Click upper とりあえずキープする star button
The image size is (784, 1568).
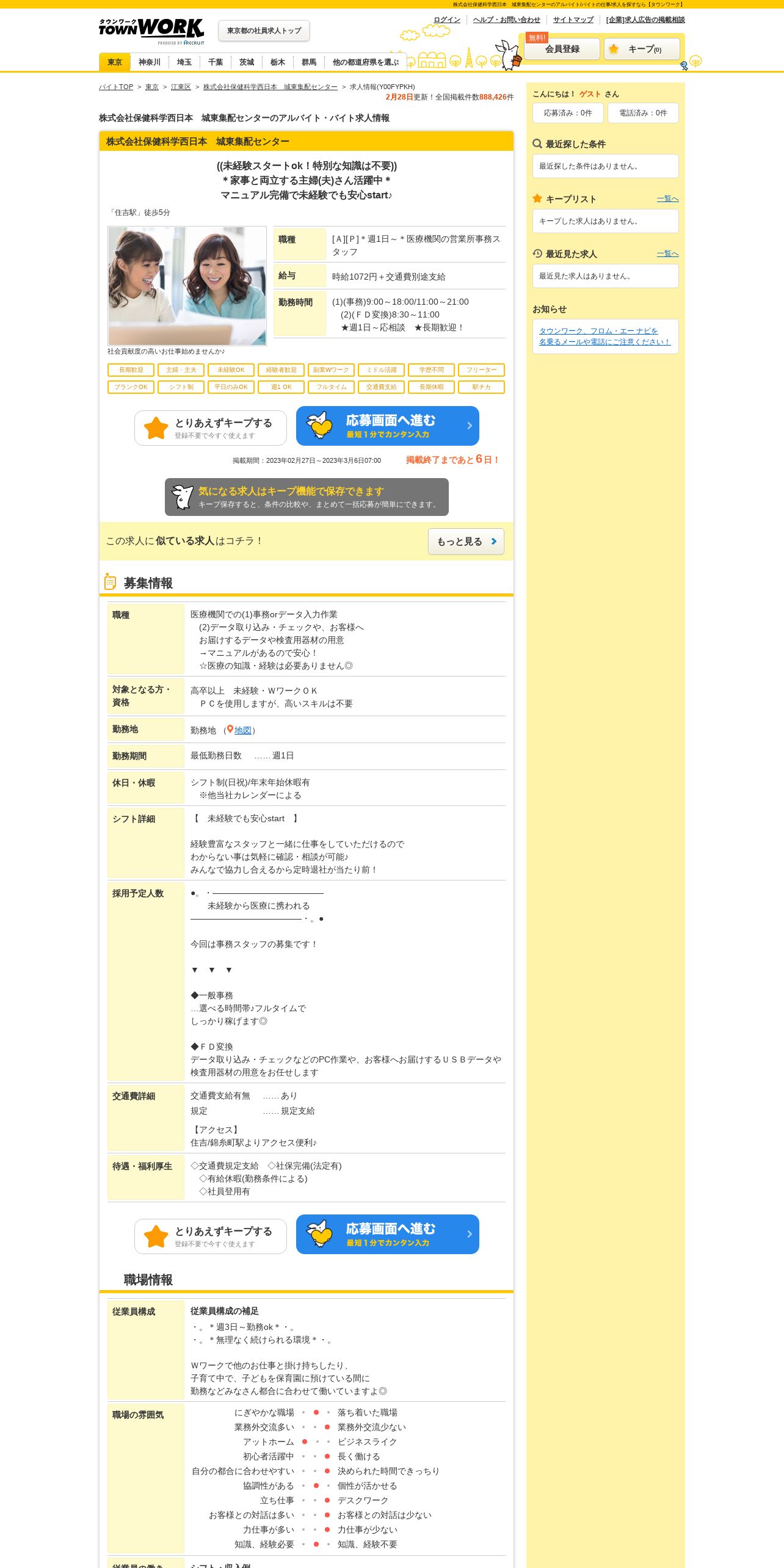(x=211, y=427)
